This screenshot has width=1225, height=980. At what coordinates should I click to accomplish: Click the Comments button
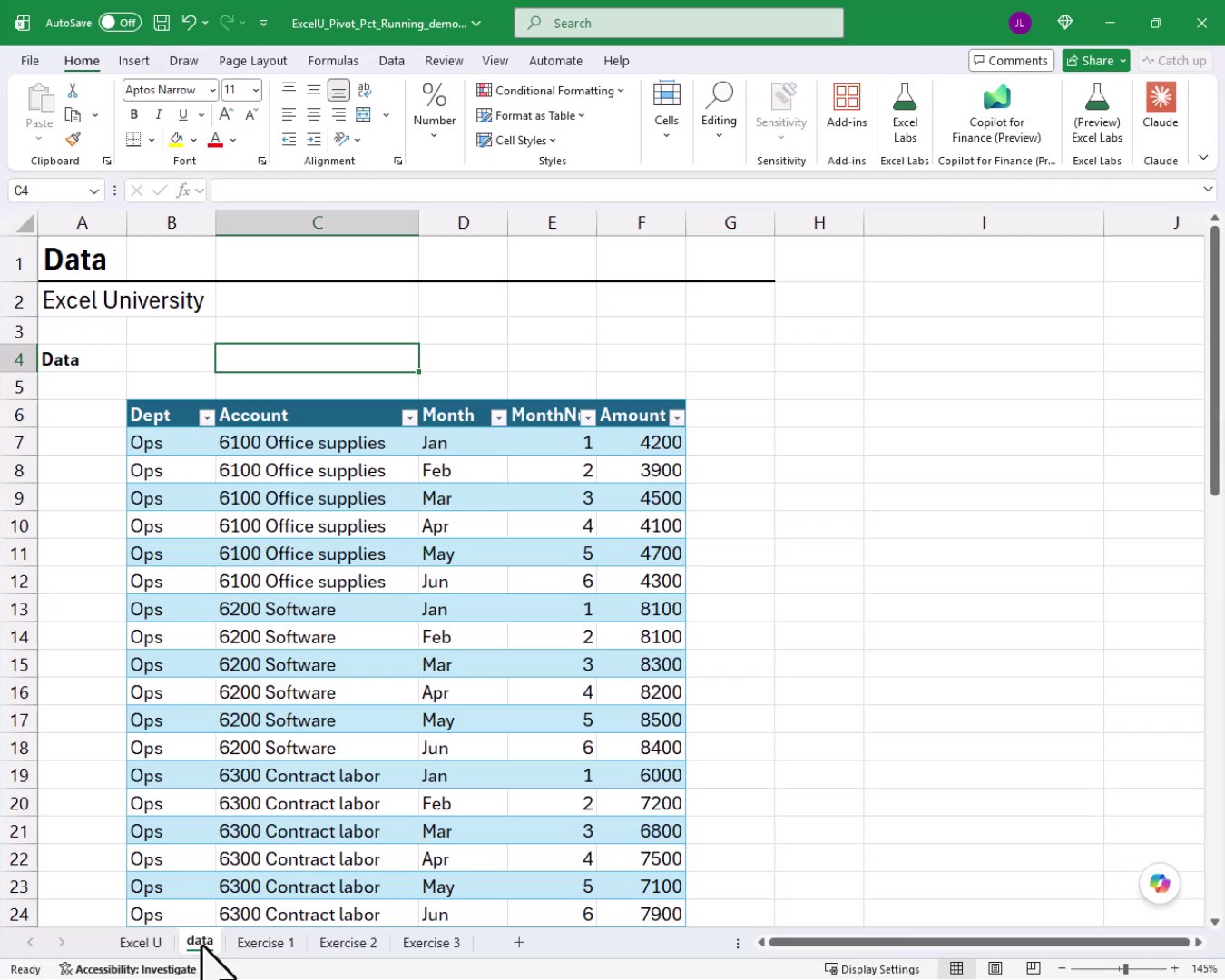(1011, 61)
